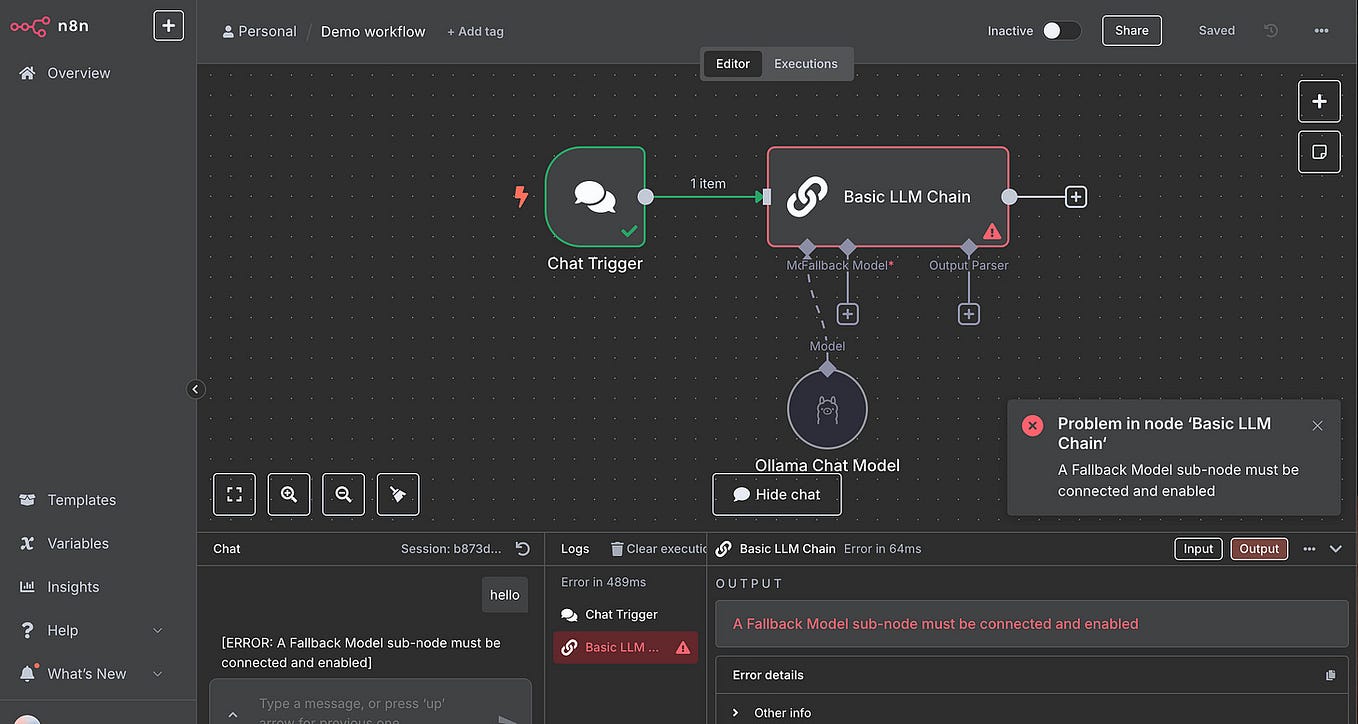Add a tag to the workflow
The height and width of the screenshot is (724, 1358).
point(475,31)
